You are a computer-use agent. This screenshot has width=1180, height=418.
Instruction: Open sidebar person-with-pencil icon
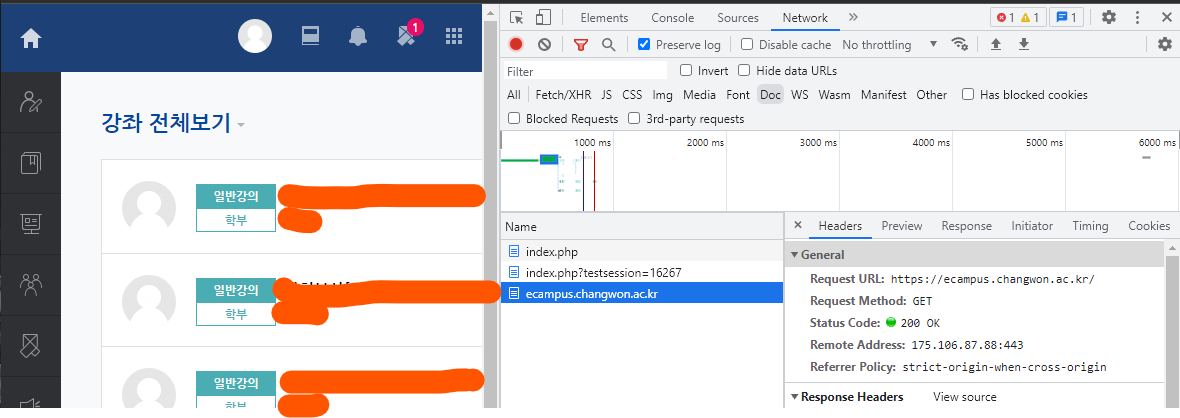point(31,102)
